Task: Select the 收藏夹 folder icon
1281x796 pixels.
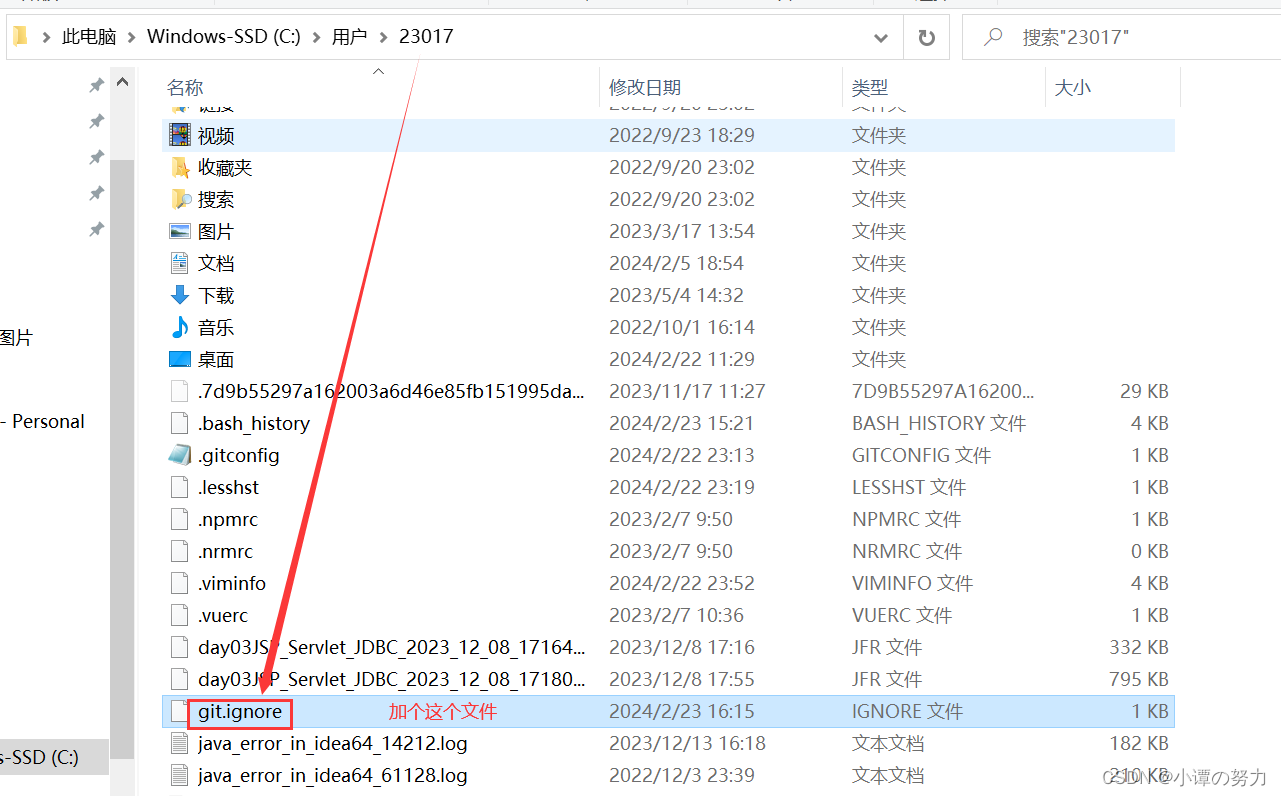Action: coord(180,167)
